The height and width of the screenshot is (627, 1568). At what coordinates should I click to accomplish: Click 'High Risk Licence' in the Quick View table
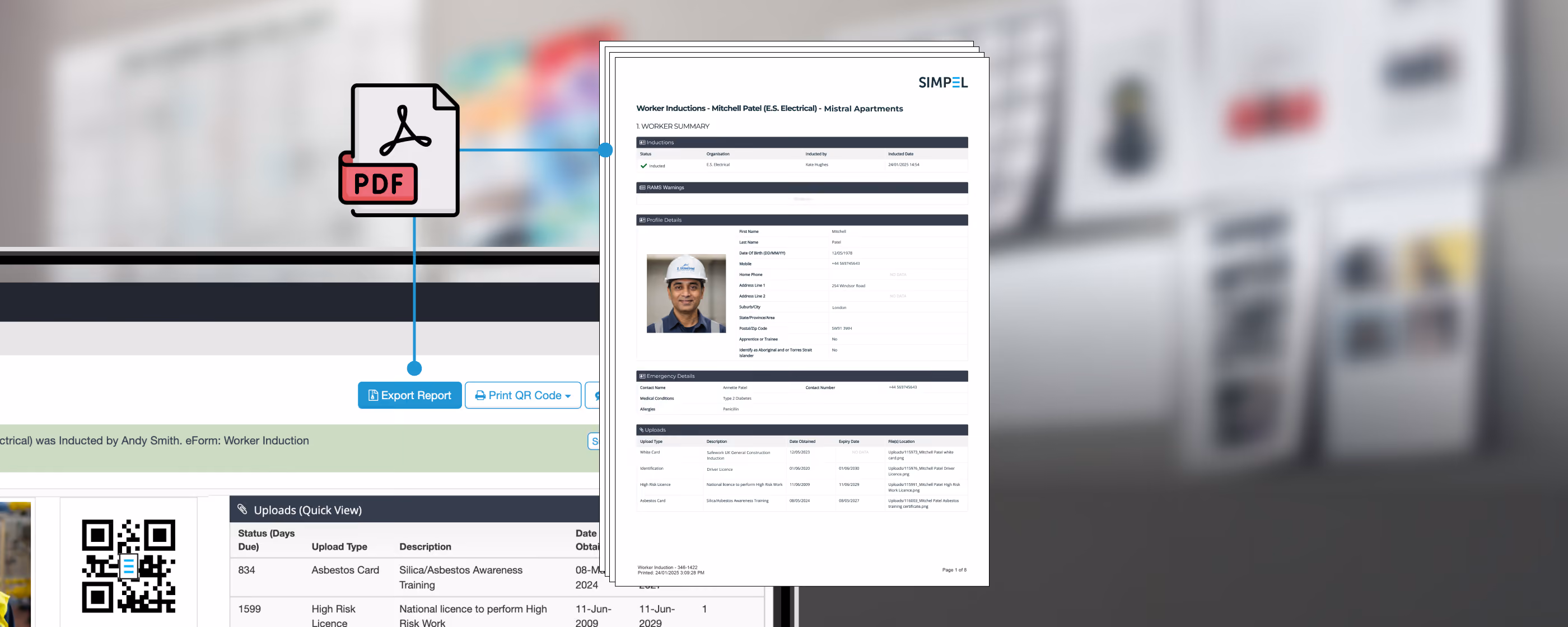point(334,615)
